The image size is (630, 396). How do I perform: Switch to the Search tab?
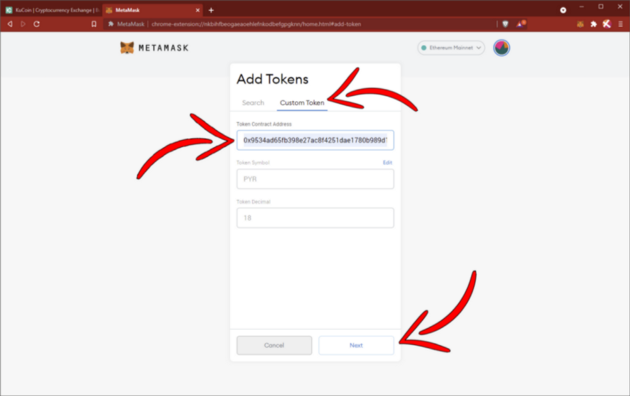coord(253,103)
